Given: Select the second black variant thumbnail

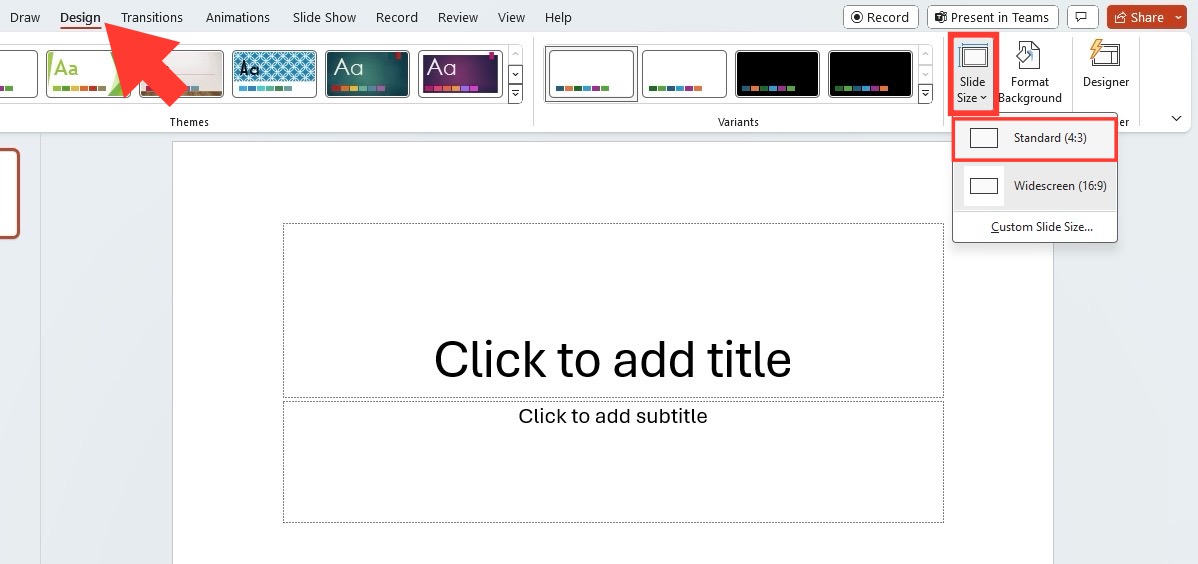Looking at the screenshot, I should pyautogui.click(x=870, y=74).
